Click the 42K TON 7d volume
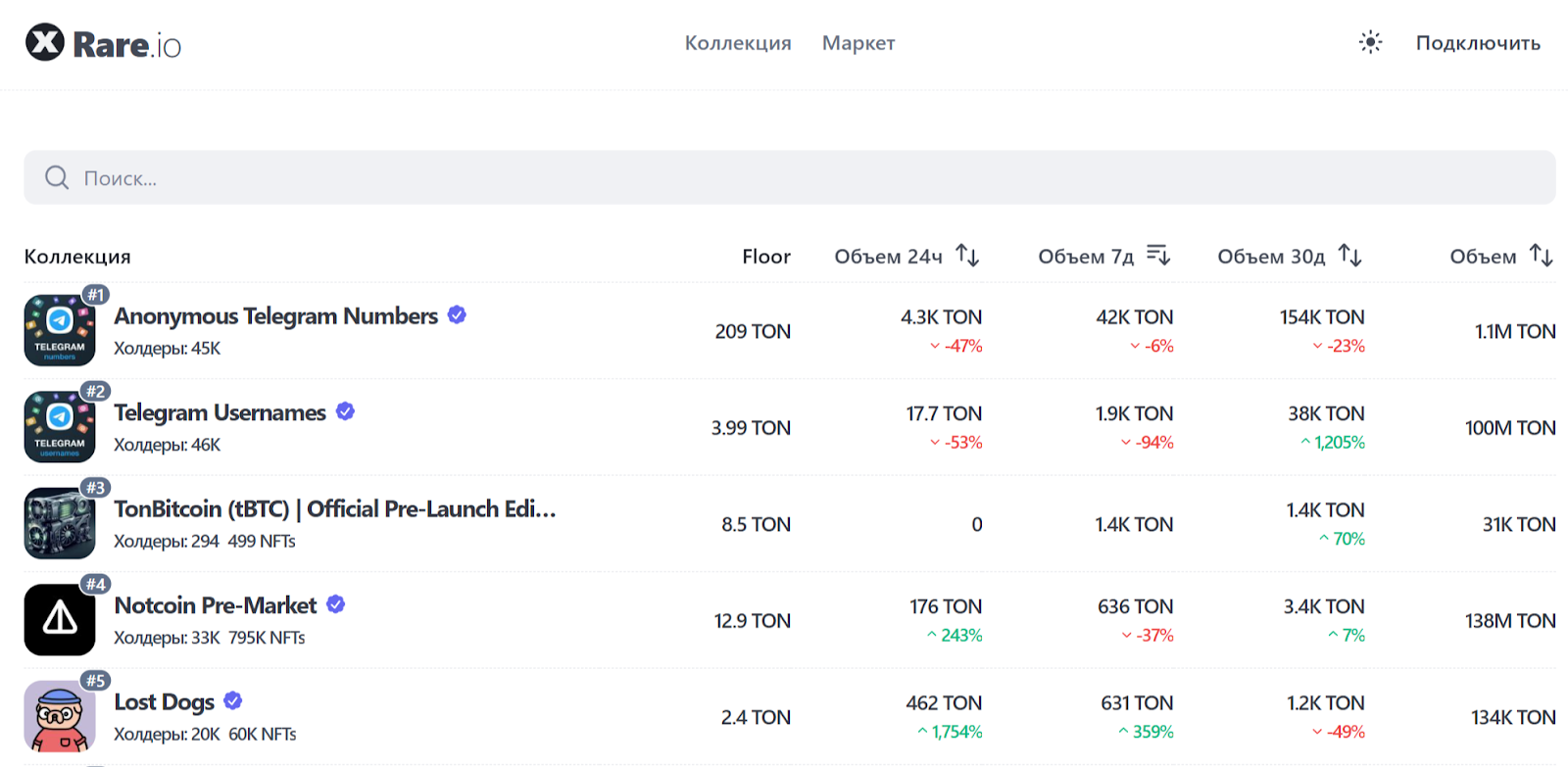 tap(1134, 317)
